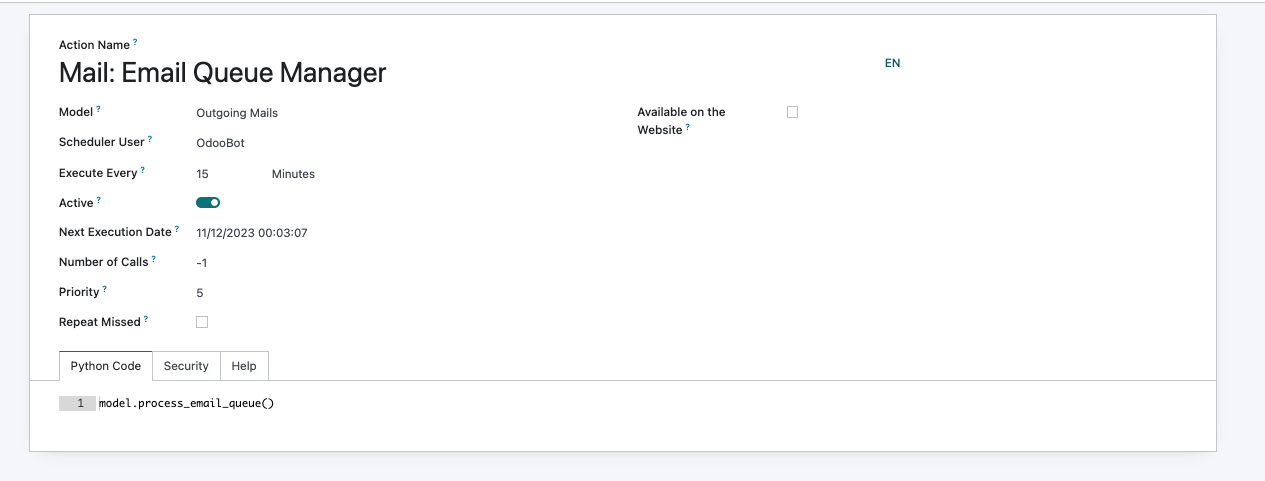The width and height of the screenshot is (1265, 481).
Task: Enable the Available on the Website checkbox
Action: click(x=792, y=112)
